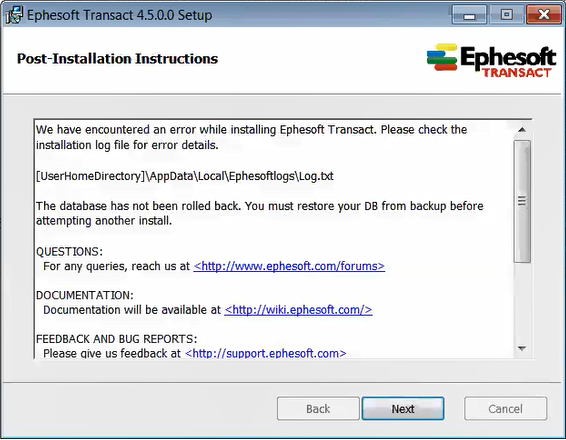This screenshot has width=566, height=440.
Task: Click the log file path text
Action: pyautogui.click(x=185, y=176)
